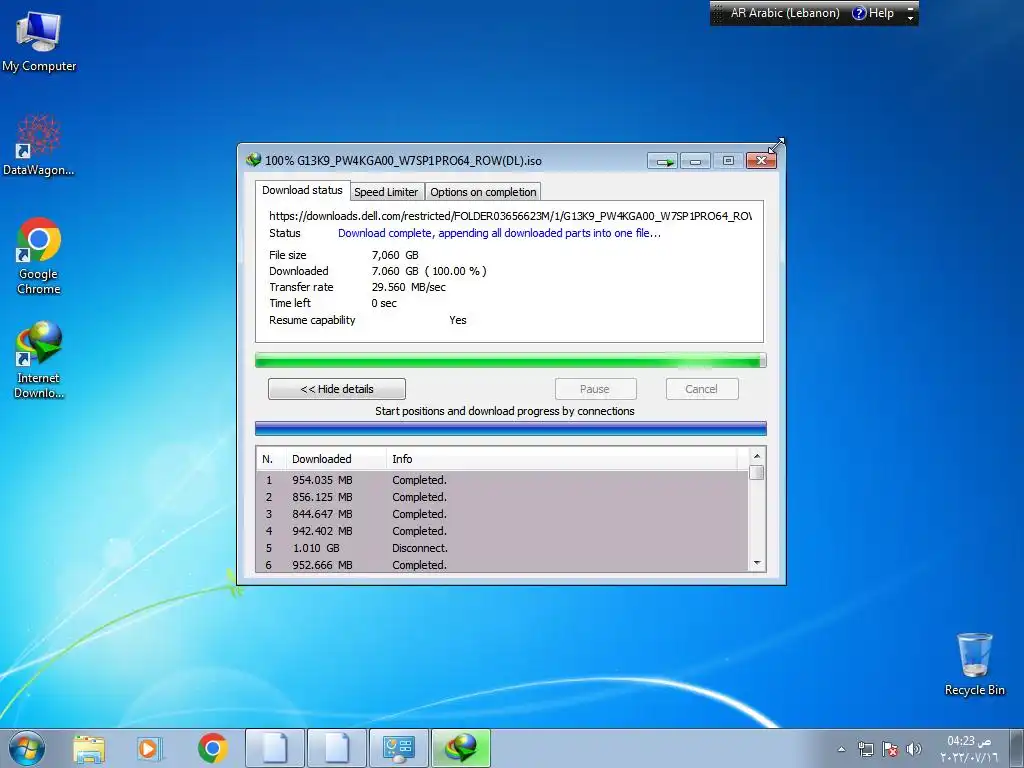
Task: Click the File size value 7,060 GB
Action: click(395, 255)
